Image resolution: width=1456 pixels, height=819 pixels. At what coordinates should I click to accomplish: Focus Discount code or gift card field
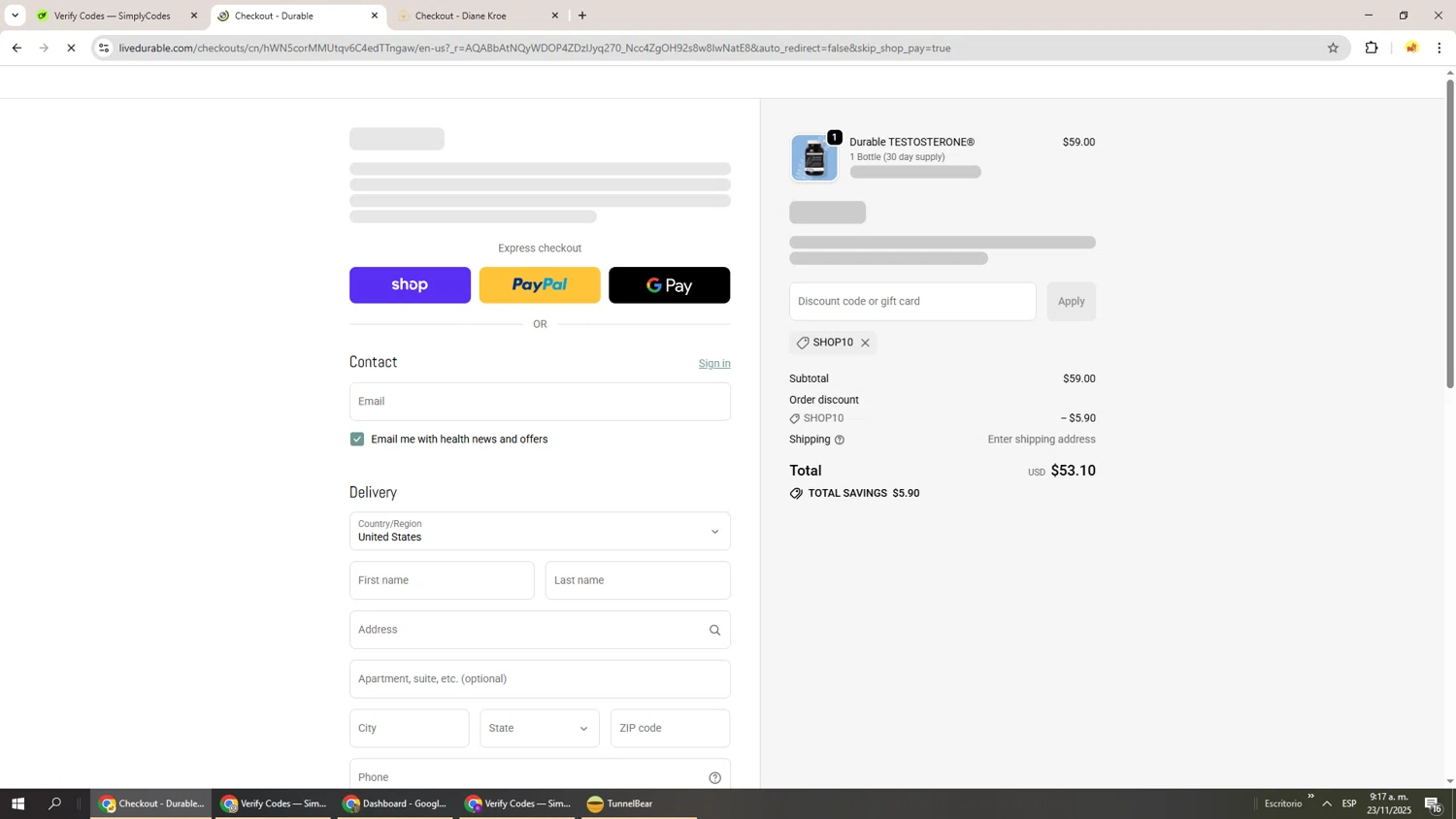point(912,302)
